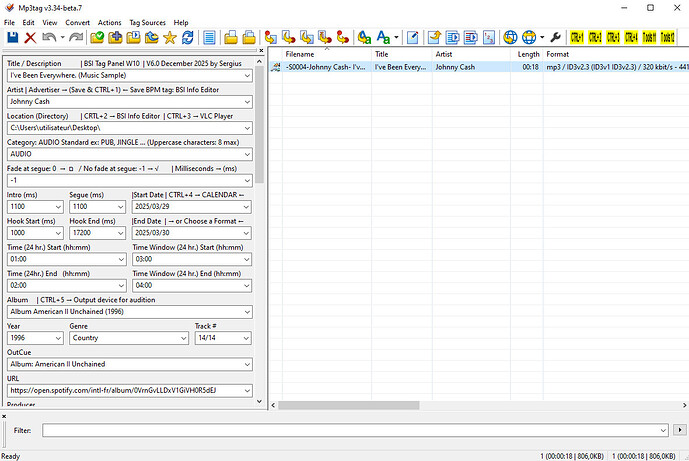
Task: Open the Title / Description dropdown
Action: point(247,76)
